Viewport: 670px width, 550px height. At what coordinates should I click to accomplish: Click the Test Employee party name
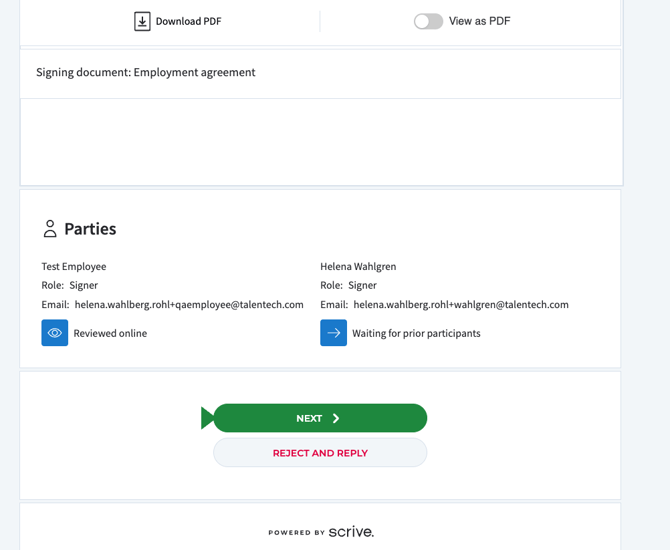pyautogui.click(x=74, y=267)
